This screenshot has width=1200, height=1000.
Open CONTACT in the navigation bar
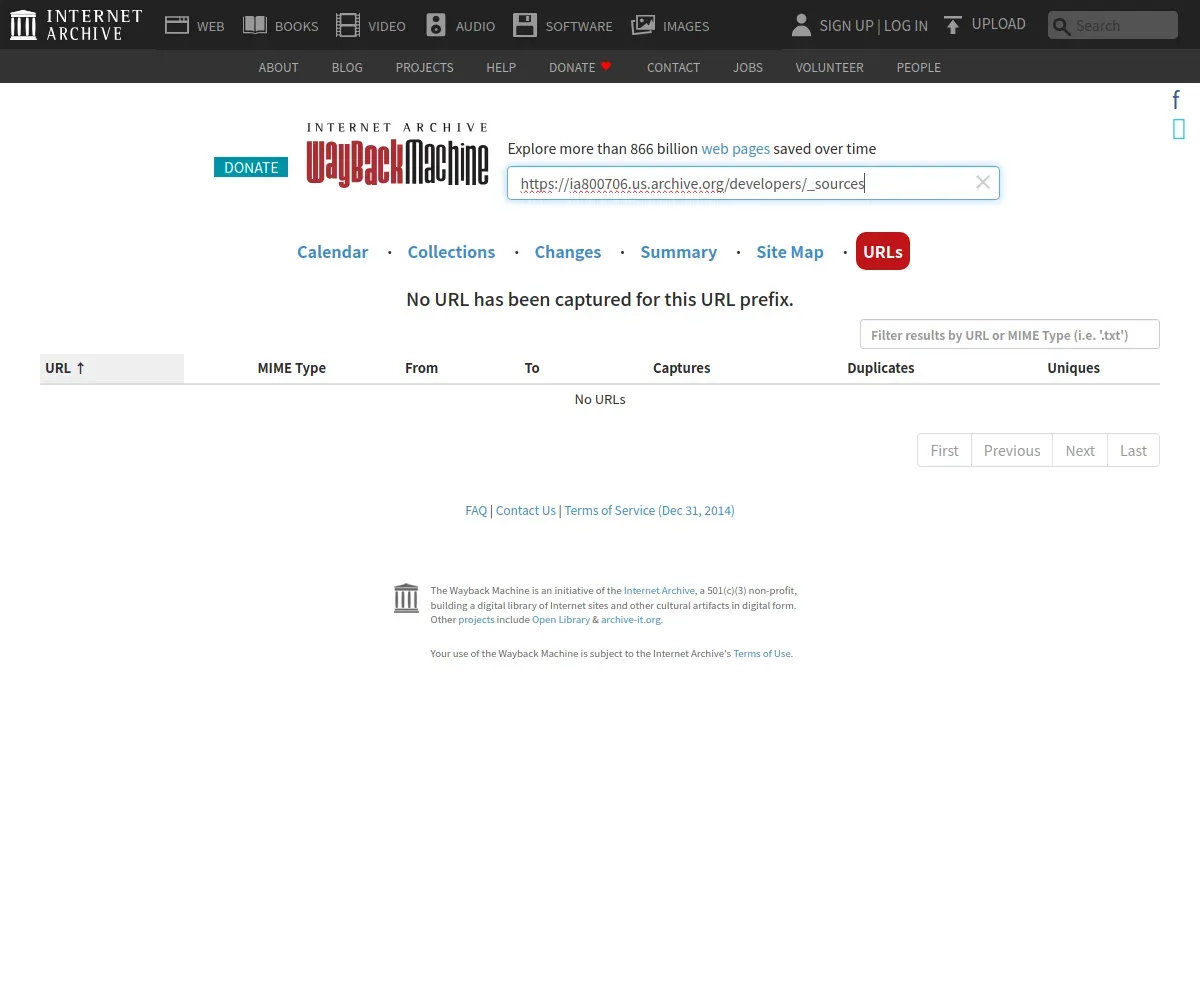point(673,67)
